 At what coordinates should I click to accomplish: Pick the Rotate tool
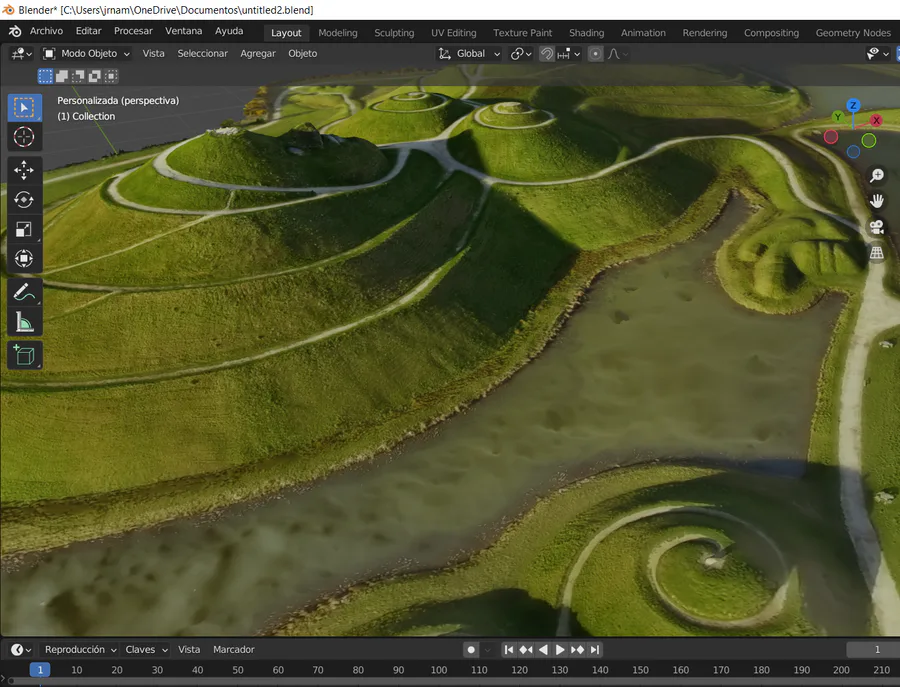click(24, 200)
